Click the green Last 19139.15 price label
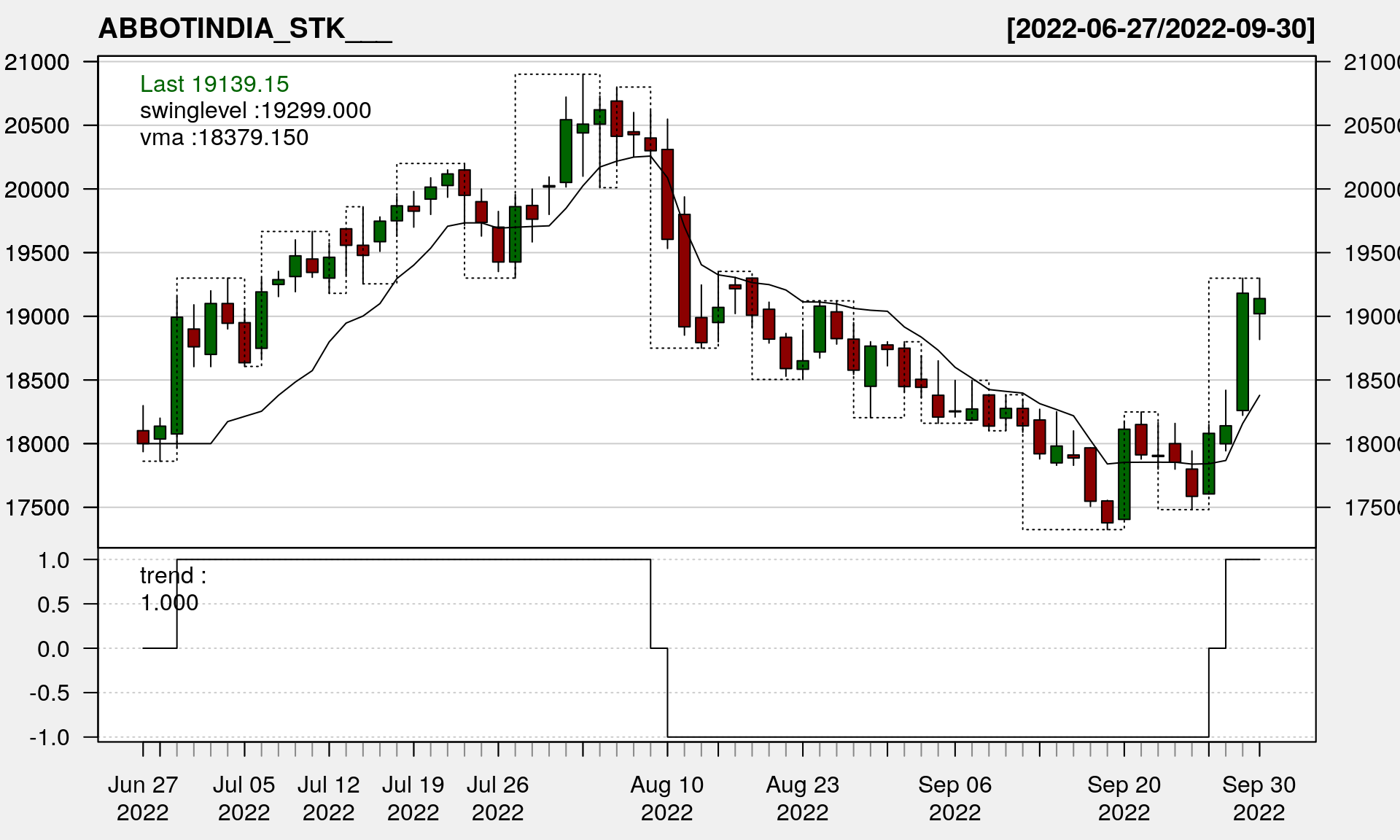This screenshot has width=1400, height=840. click(x=214, y=84)
